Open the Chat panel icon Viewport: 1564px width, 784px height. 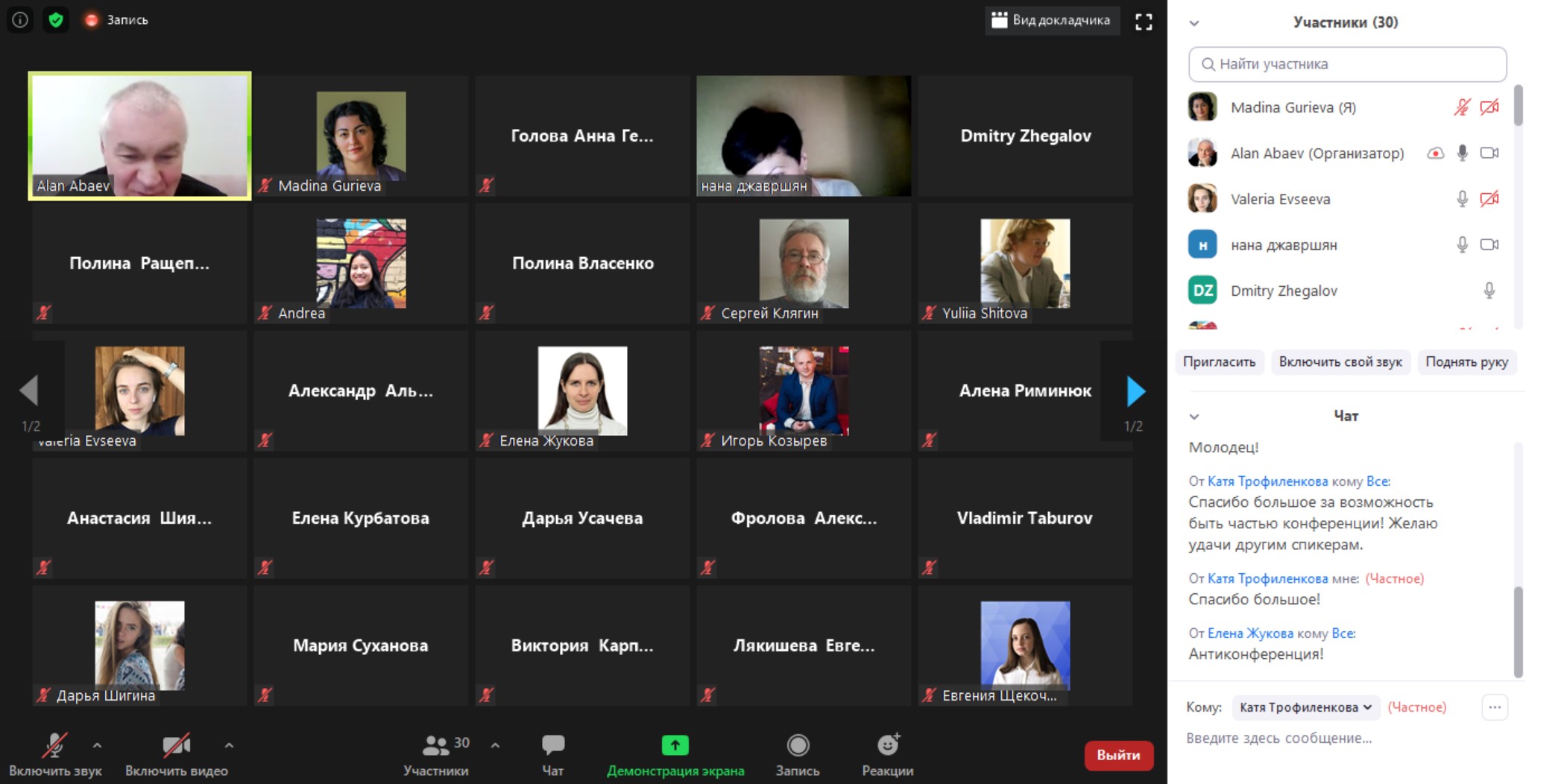click(552, 745)
